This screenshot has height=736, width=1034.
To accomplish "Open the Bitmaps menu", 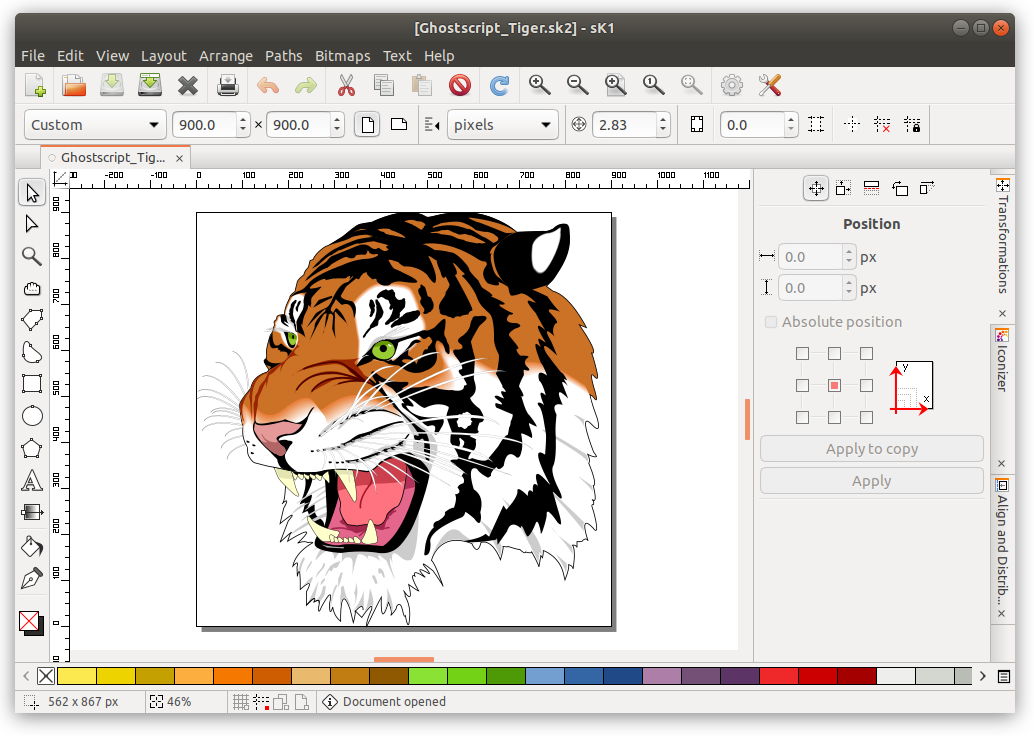I will (342, 56).
